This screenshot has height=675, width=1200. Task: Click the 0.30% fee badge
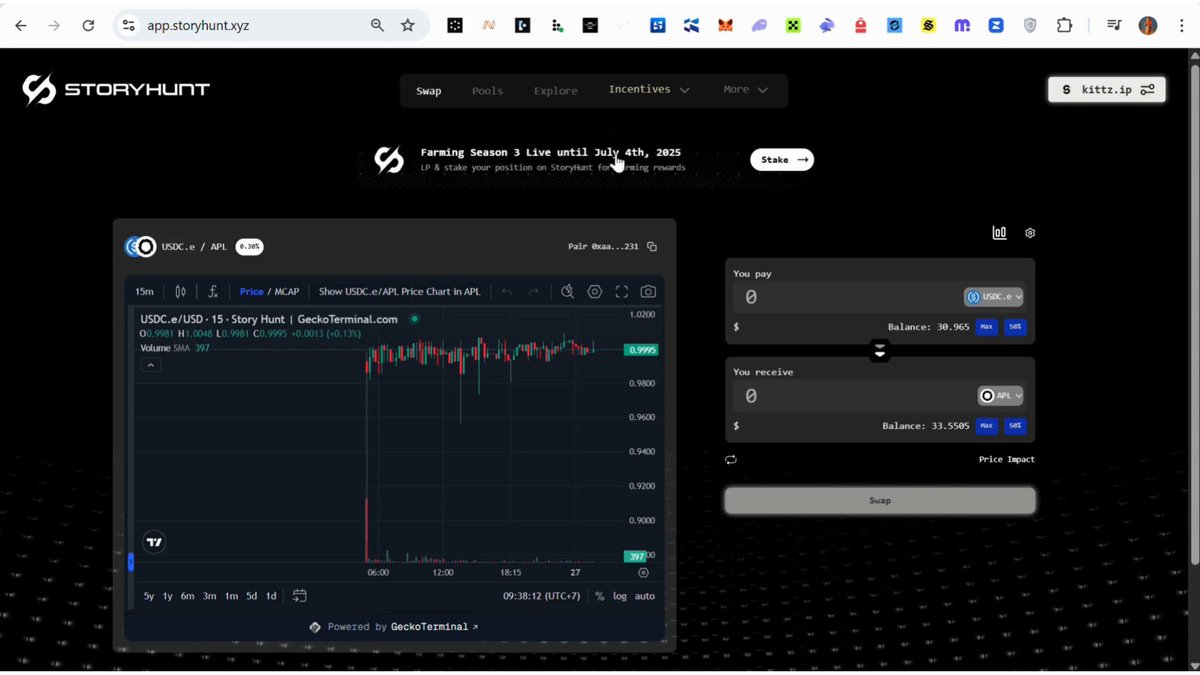(250, 246)
